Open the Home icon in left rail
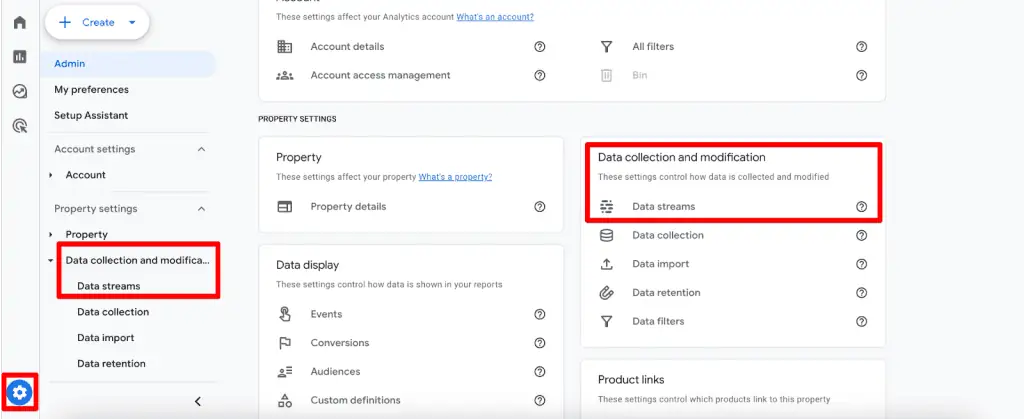The width and height of the screenshot is (1024, 419). (20, 22)
